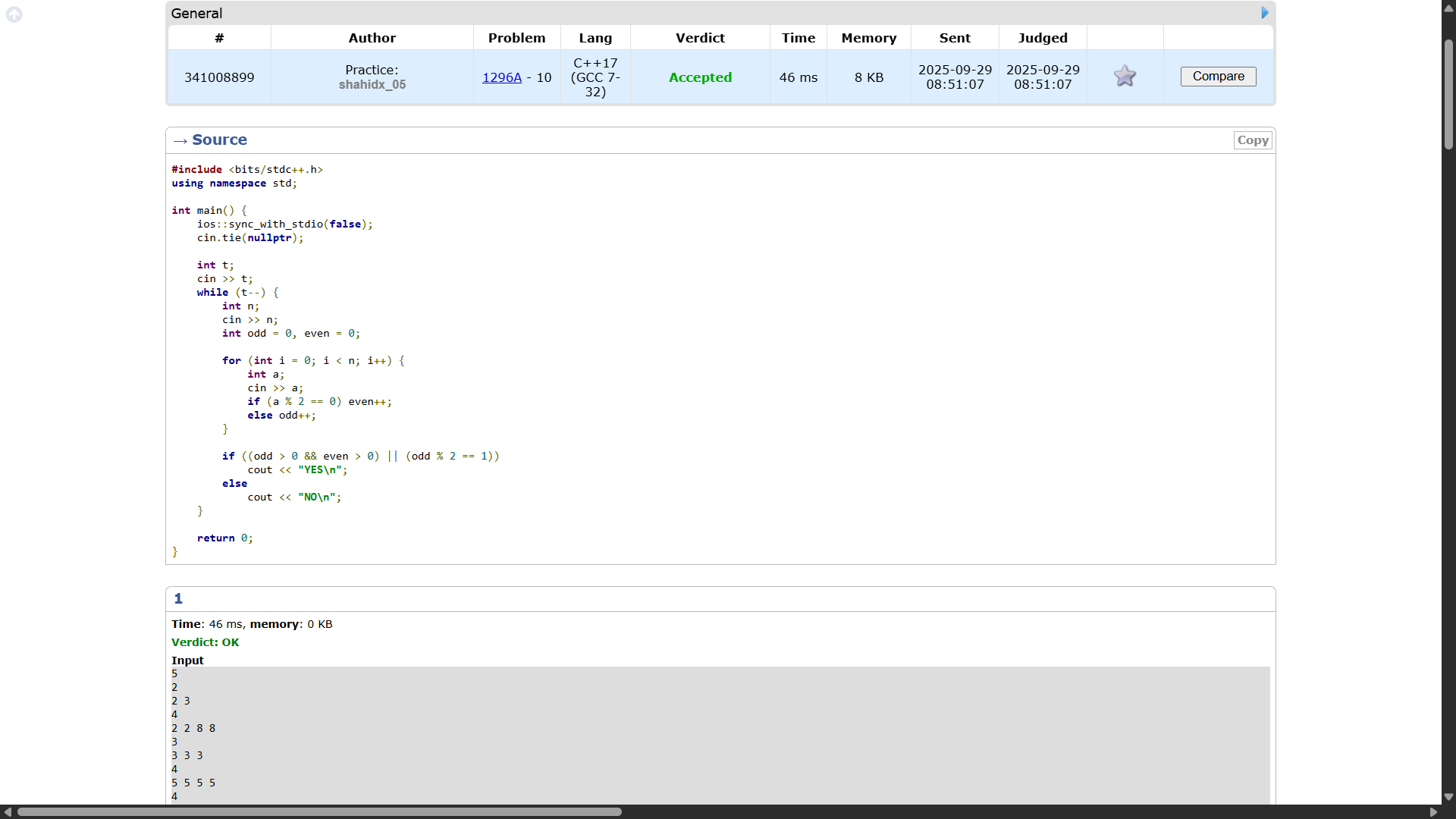The width and height of the screenshot is (1456, 819).
Task: Open author shahidx_05's profile
Action: (x=372, y=85)
